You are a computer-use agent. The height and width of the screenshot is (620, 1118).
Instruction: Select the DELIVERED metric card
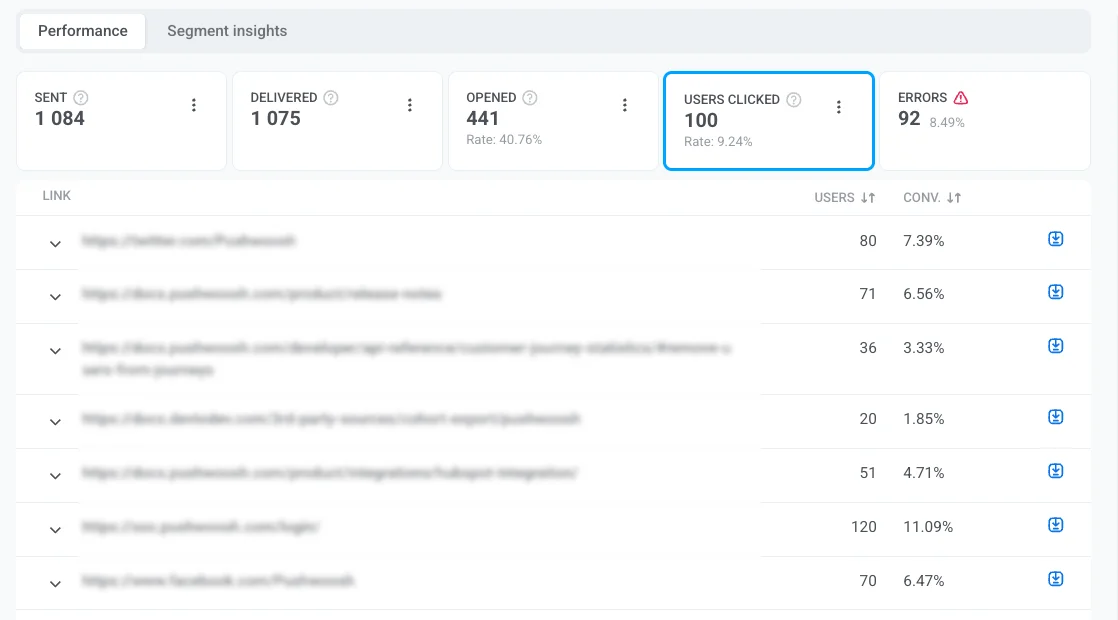coord(338,120)
